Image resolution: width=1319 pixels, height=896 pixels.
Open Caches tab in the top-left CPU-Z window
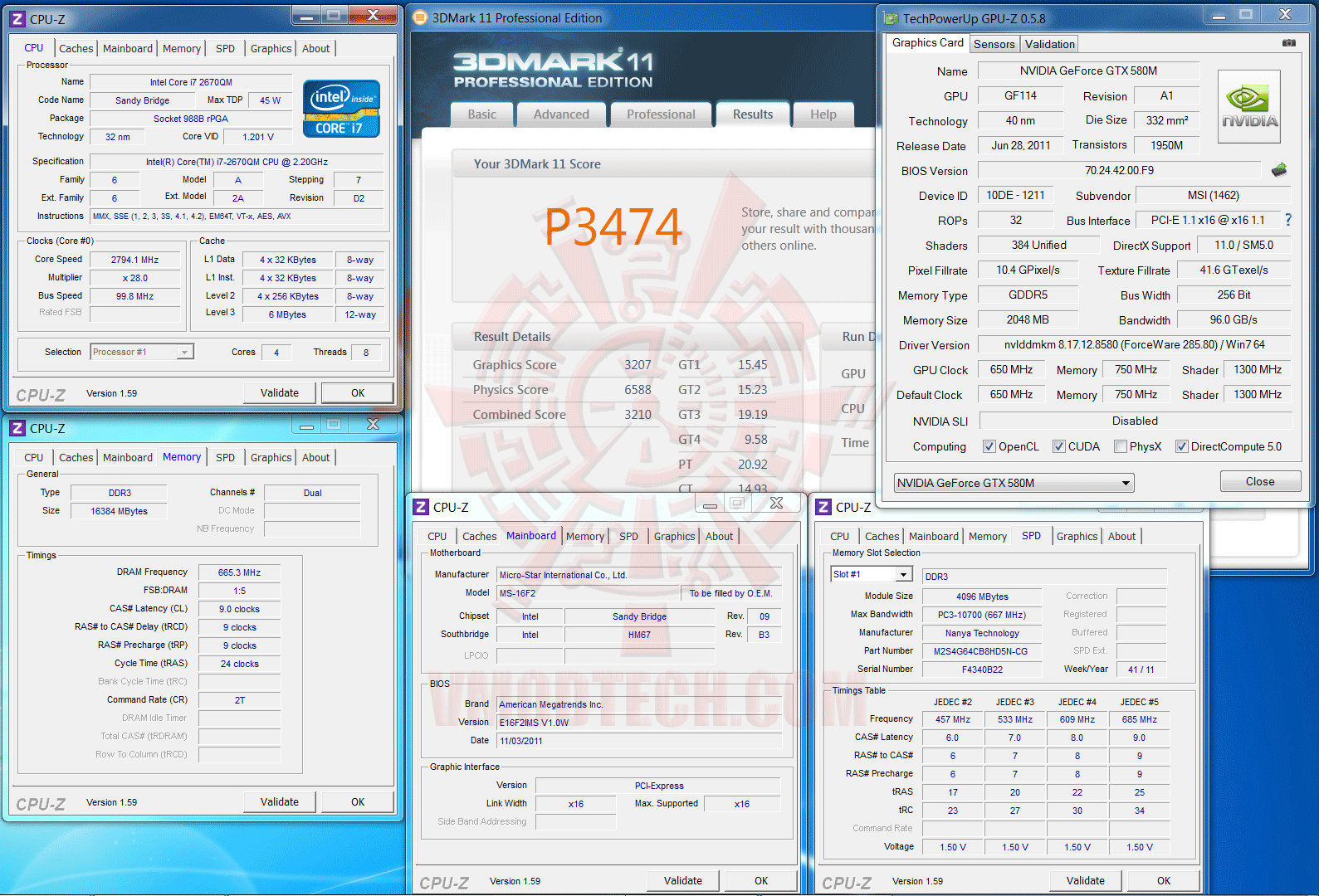[x=76, y=49]
